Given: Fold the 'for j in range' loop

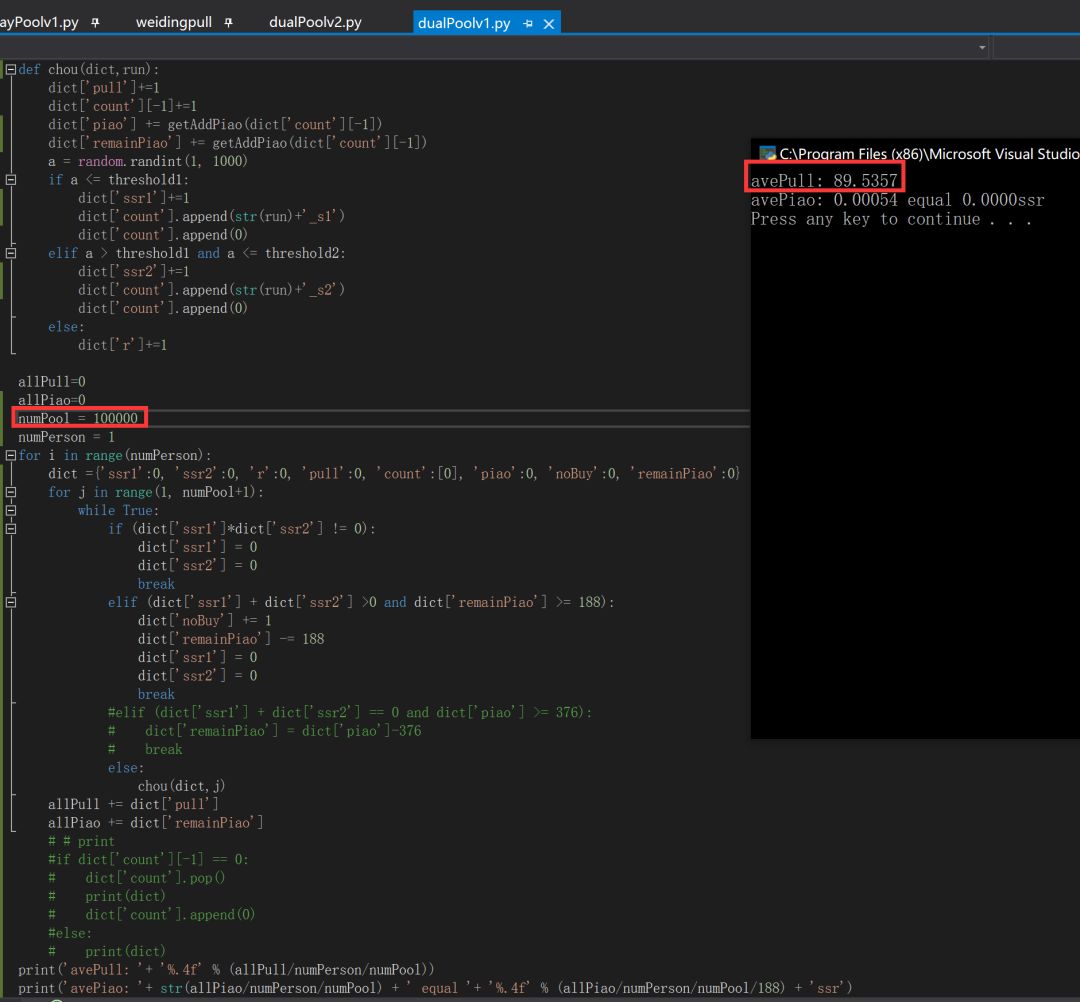Looking at the screenshot, I should 11,492.
